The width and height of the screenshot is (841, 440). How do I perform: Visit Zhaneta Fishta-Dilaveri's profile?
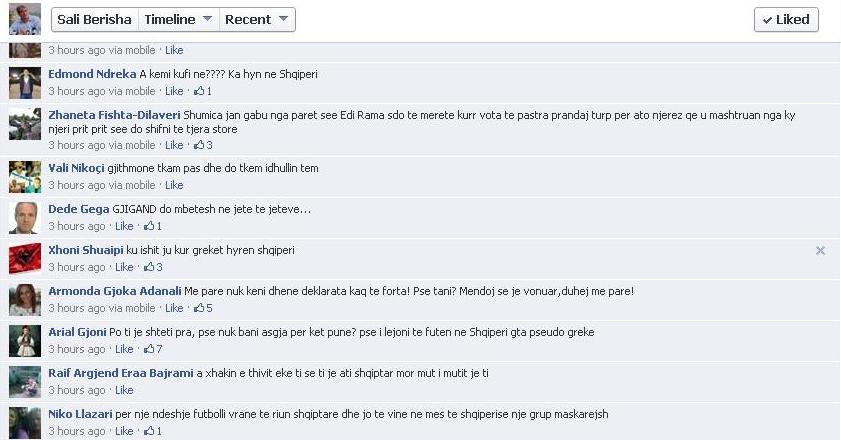[114, 115]
